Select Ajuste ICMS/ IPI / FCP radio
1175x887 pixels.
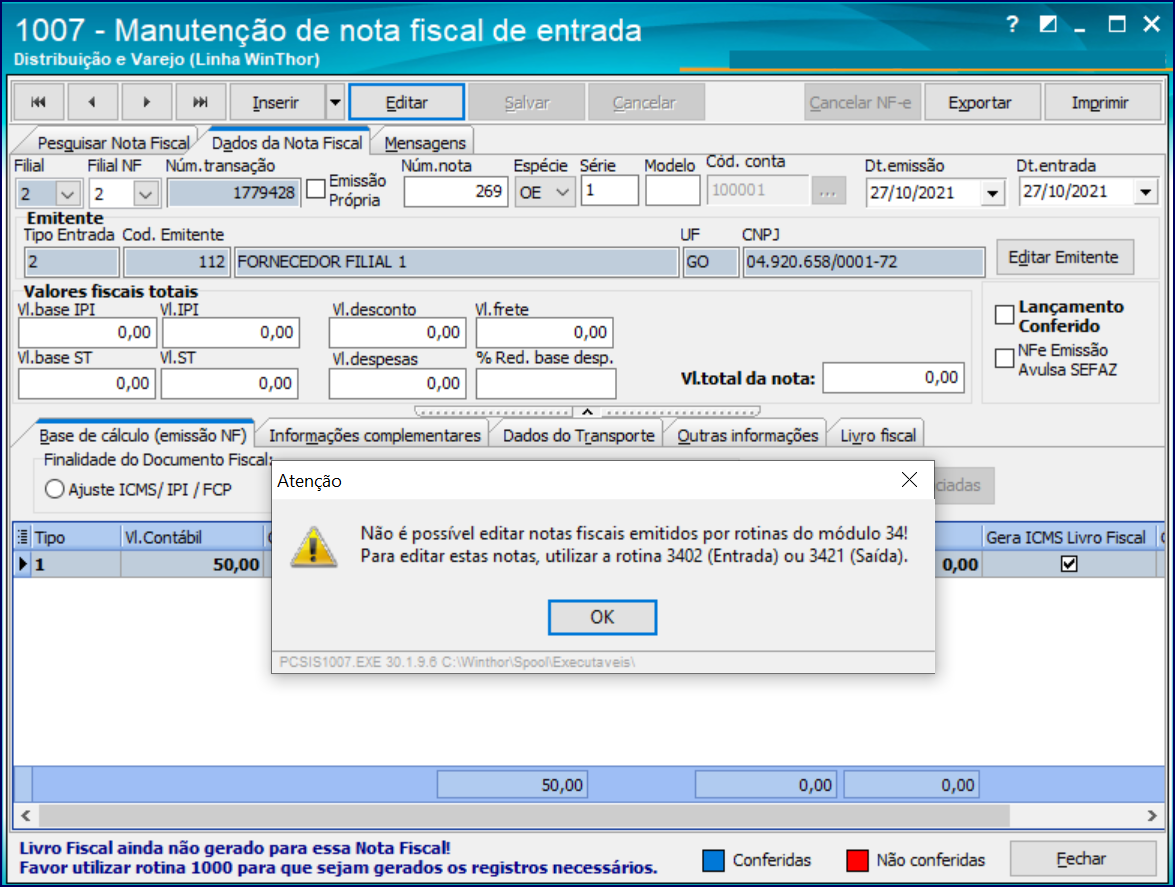pos(55,489)
